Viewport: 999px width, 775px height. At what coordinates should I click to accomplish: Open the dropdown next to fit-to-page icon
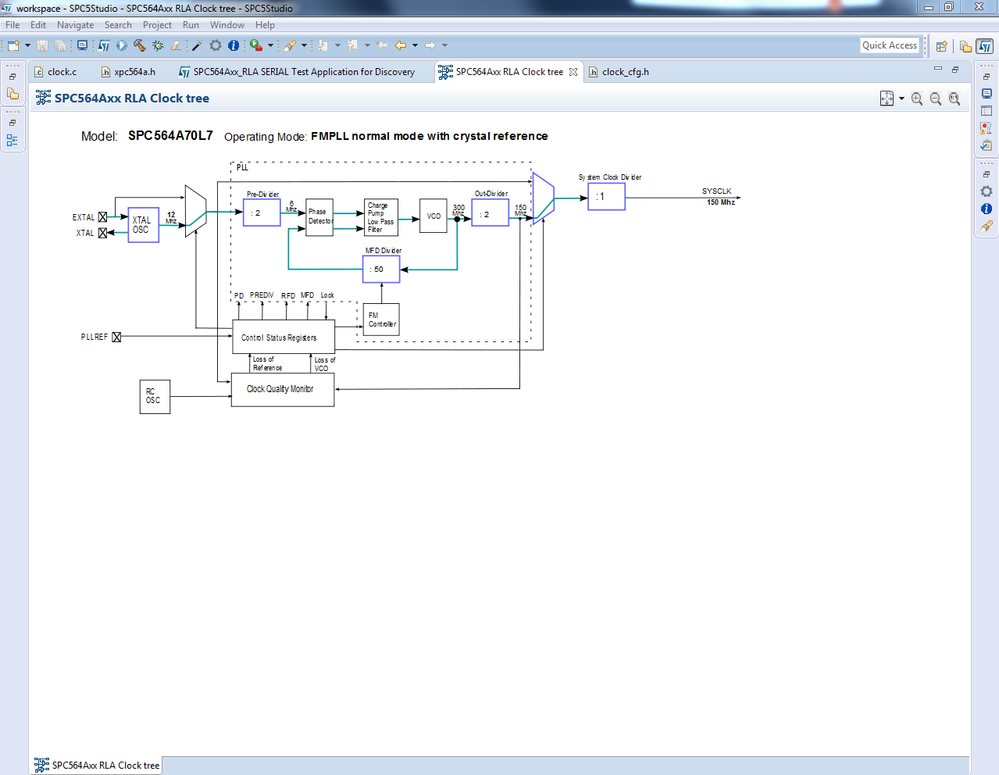[902, 99]
